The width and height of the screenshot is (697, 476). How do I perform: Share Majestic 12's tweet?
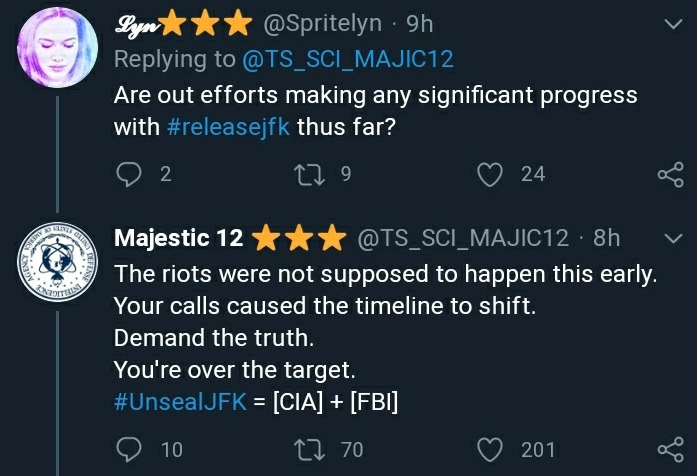tap(669, 450)
